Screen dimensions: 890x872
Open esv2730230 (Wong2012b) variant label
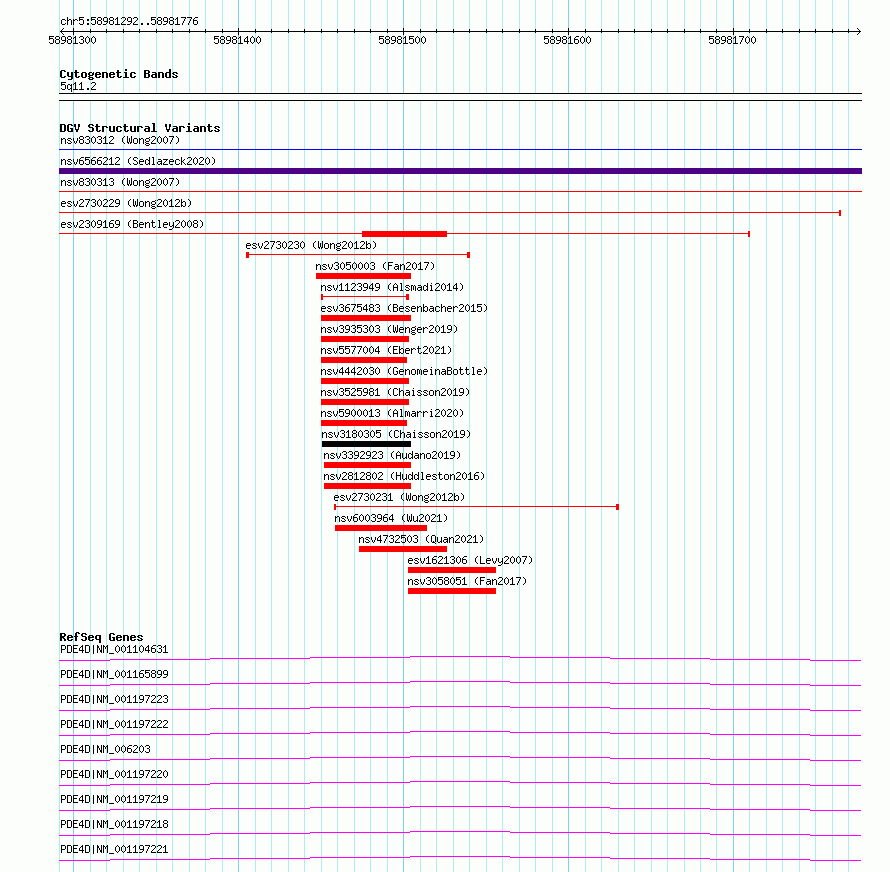[311, 245]
